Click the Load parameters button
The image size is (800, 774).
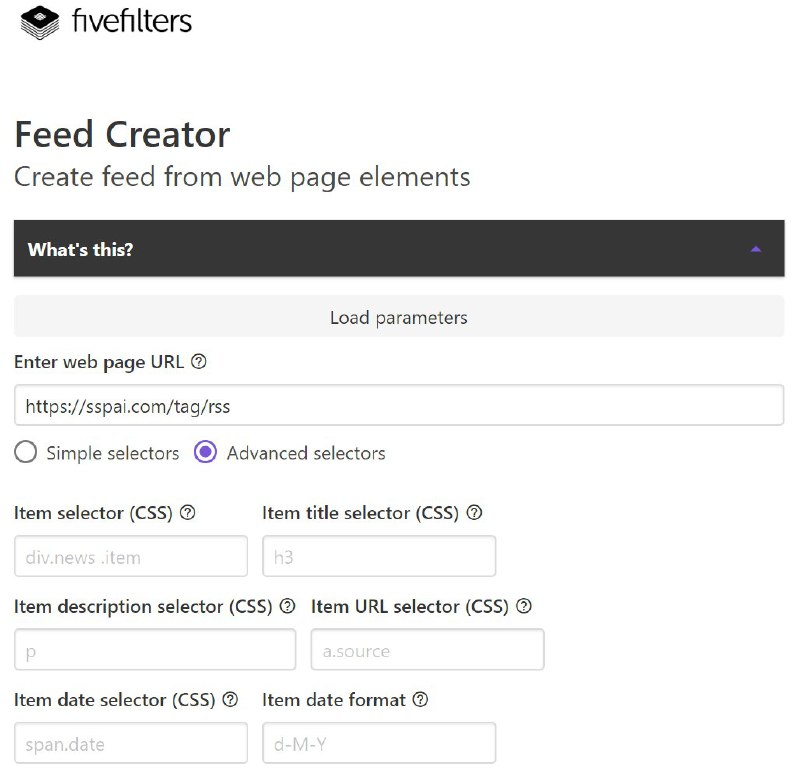click(x=399, y=317)
